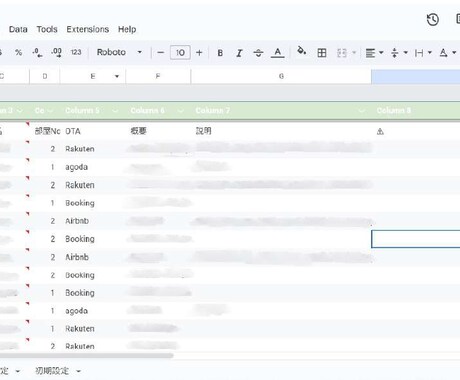
Task: Open horizontal align dropdown
Action: tap(374, 53)
